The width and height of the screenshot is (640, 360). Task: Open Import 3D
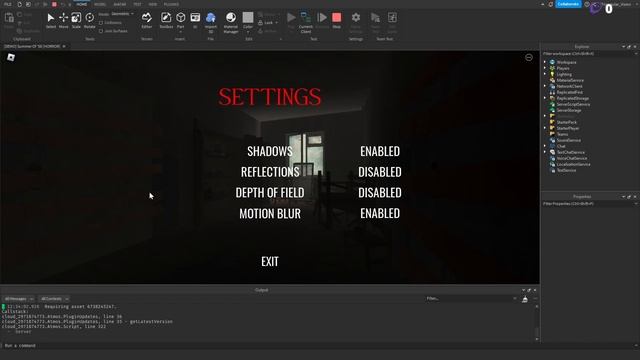coord(211,21)
